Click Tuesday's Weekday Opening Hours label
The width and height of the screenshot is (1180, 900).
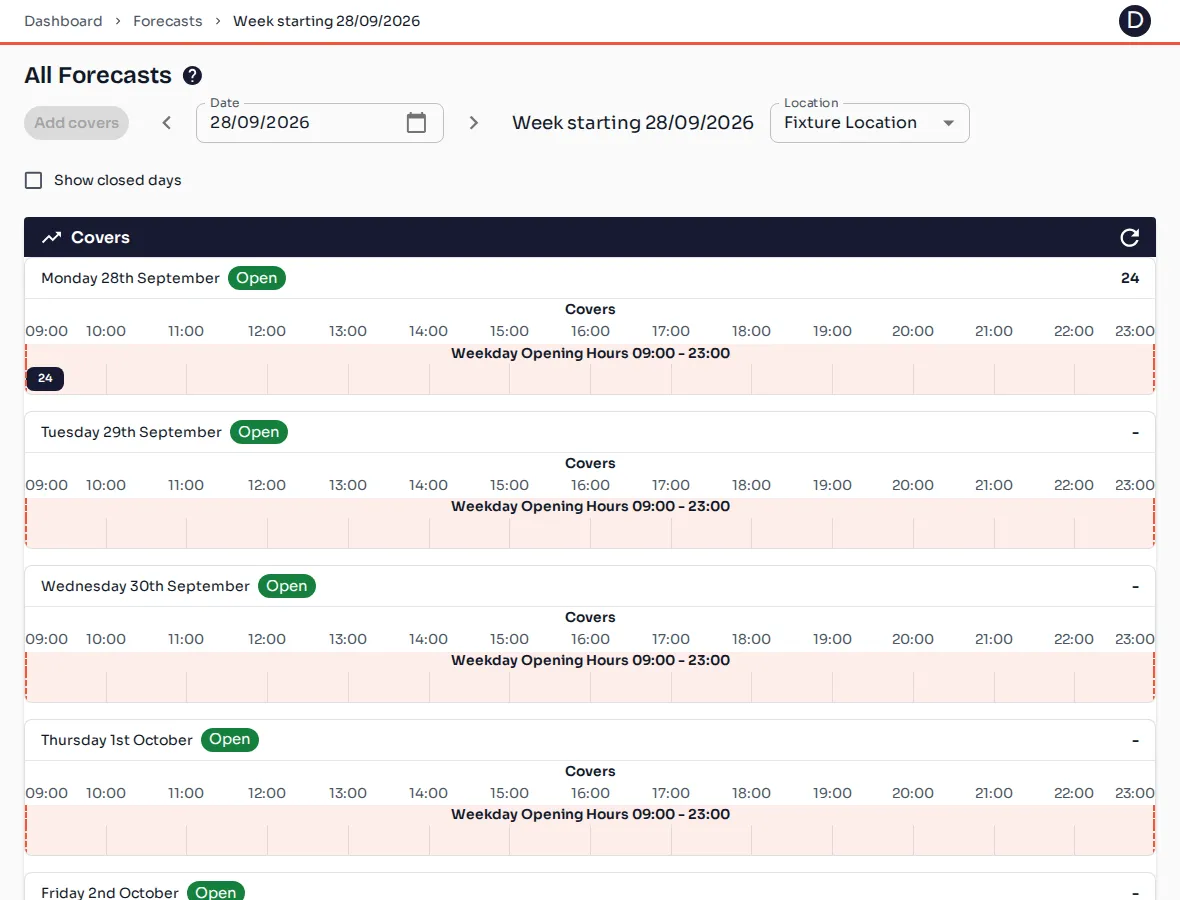(591, 506)
